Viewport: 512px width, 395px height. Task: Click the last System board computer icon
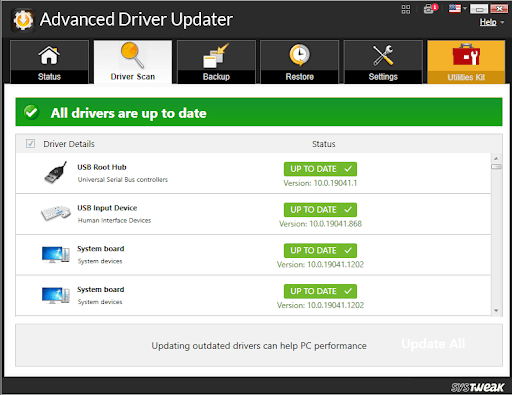coord(56,295)
